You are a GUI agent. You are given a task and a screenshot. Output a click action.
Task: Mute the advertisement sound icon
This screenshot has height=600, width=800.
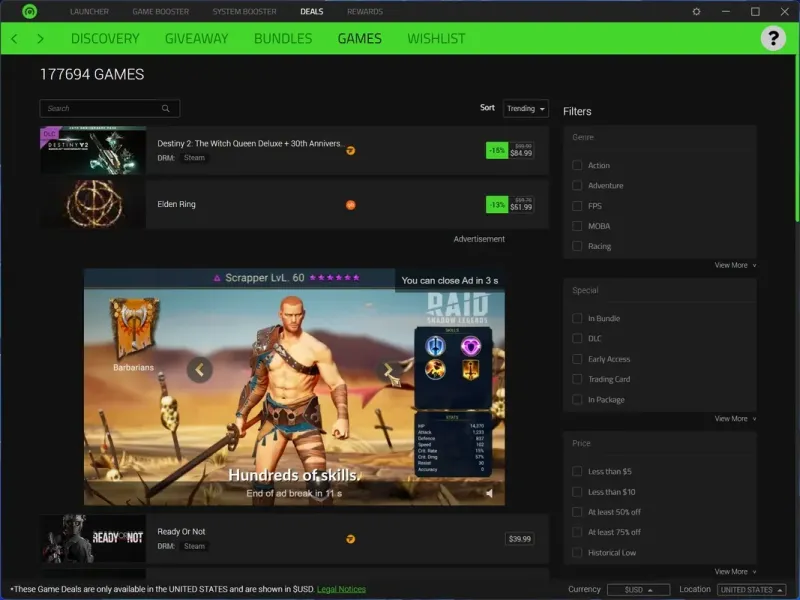click(x=489, y=493)
